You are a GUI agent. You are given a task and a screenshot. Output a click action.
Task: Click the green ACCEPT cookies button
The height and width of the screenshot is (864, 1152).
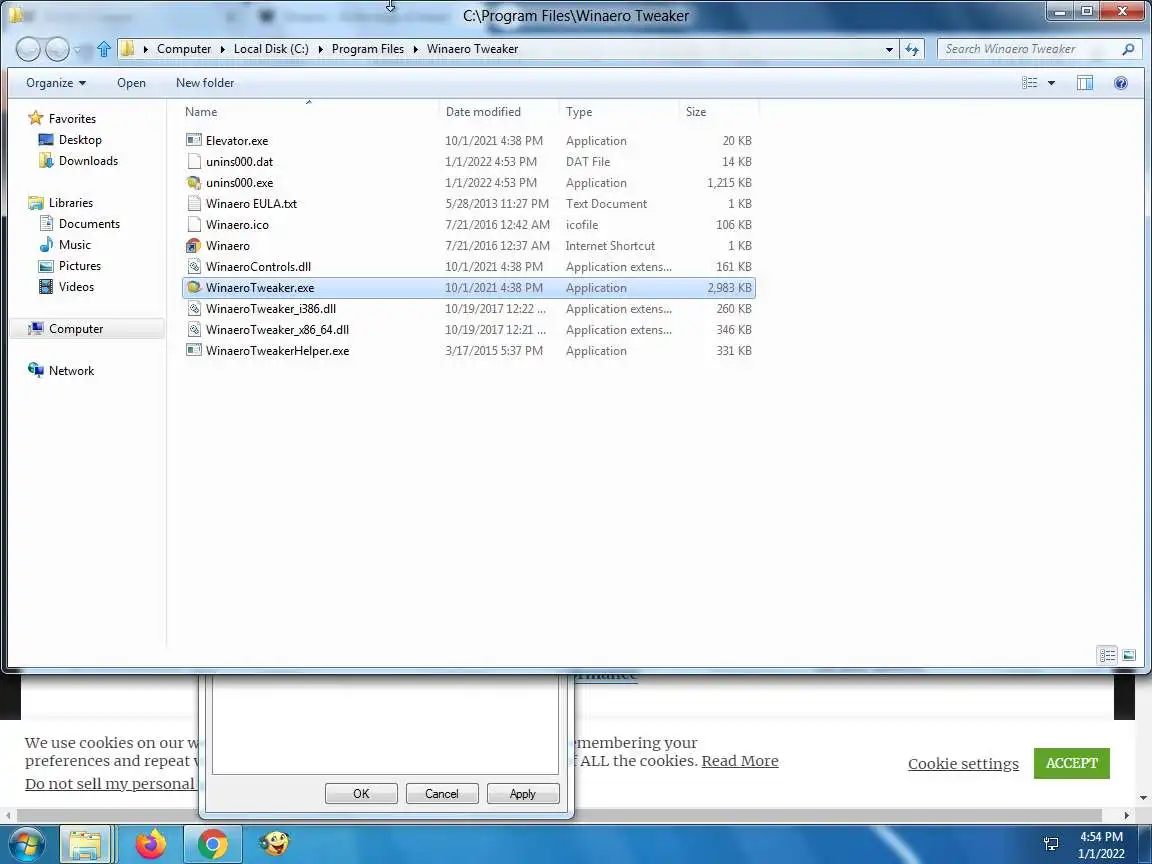click(x=1072, y=763)
